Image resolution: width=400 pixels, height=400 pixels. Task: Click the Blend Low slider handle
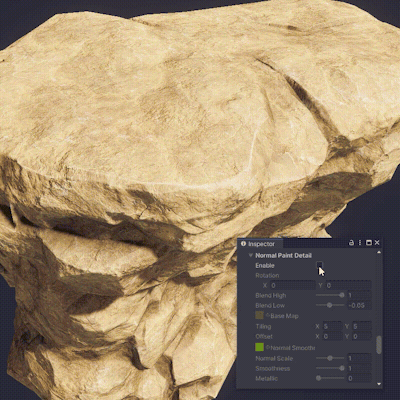(x=329, y=305)
